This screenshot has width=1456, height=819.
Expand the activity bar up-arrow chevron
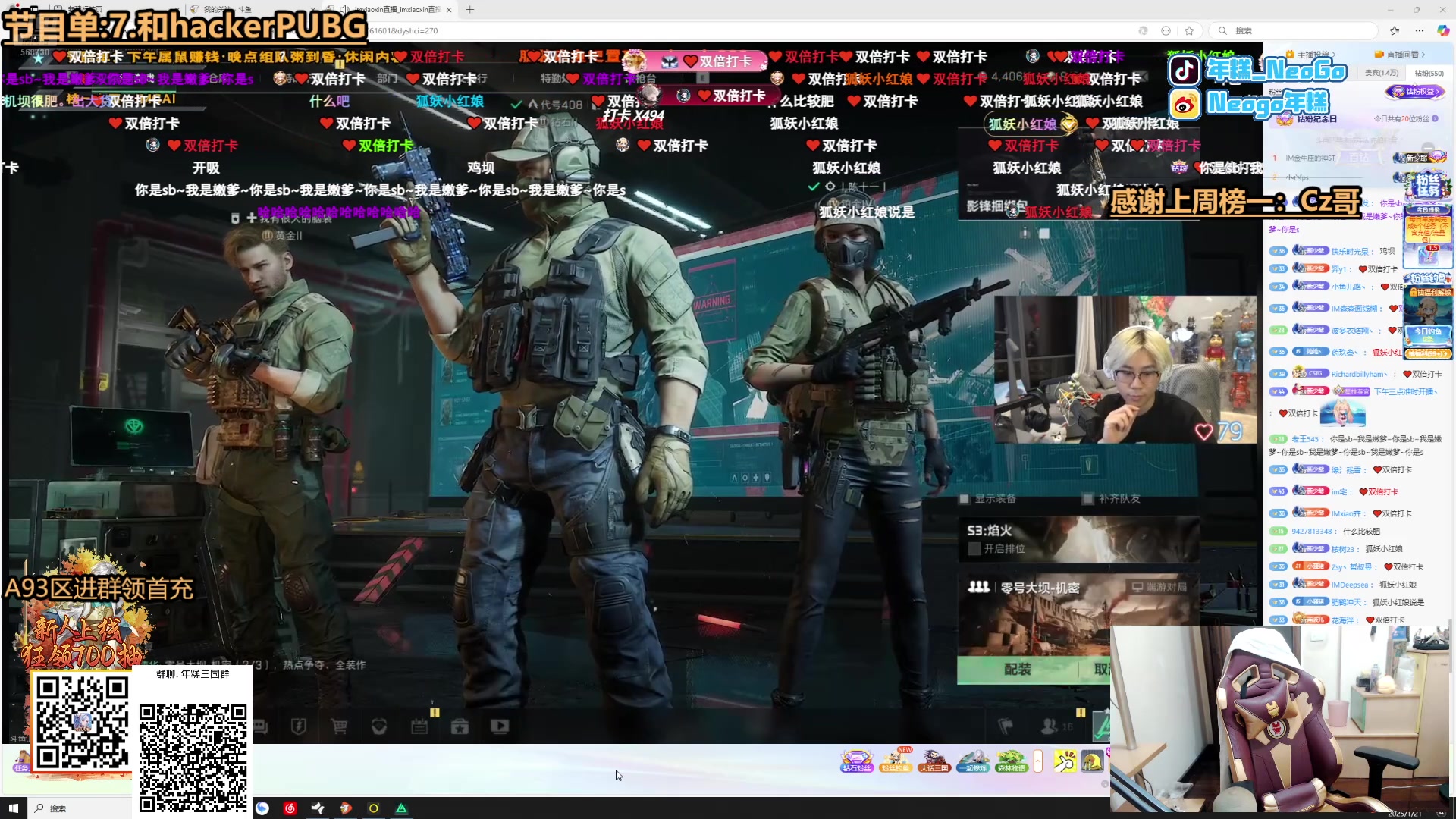point(1038,761)
